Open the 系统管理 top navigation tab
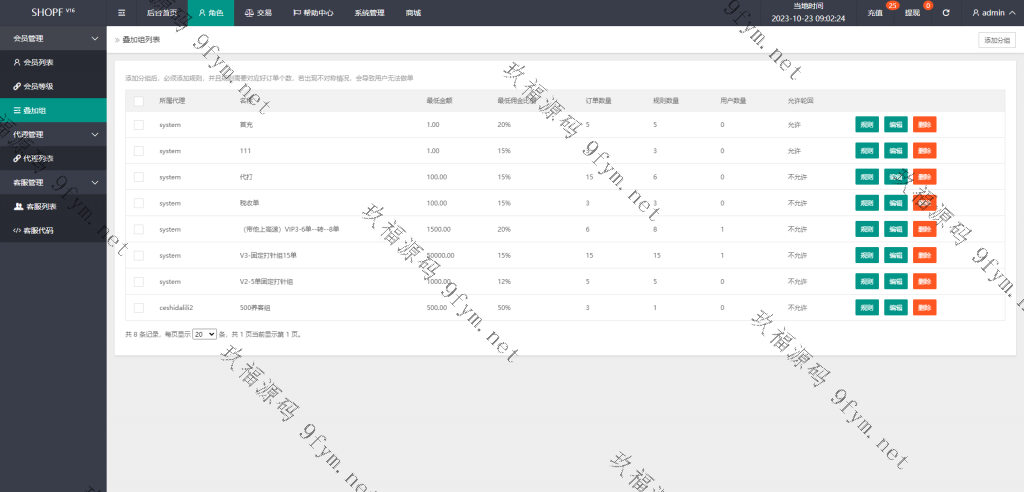The height and width of the screenshot is (492, 1024). click(x=370, y=12)
